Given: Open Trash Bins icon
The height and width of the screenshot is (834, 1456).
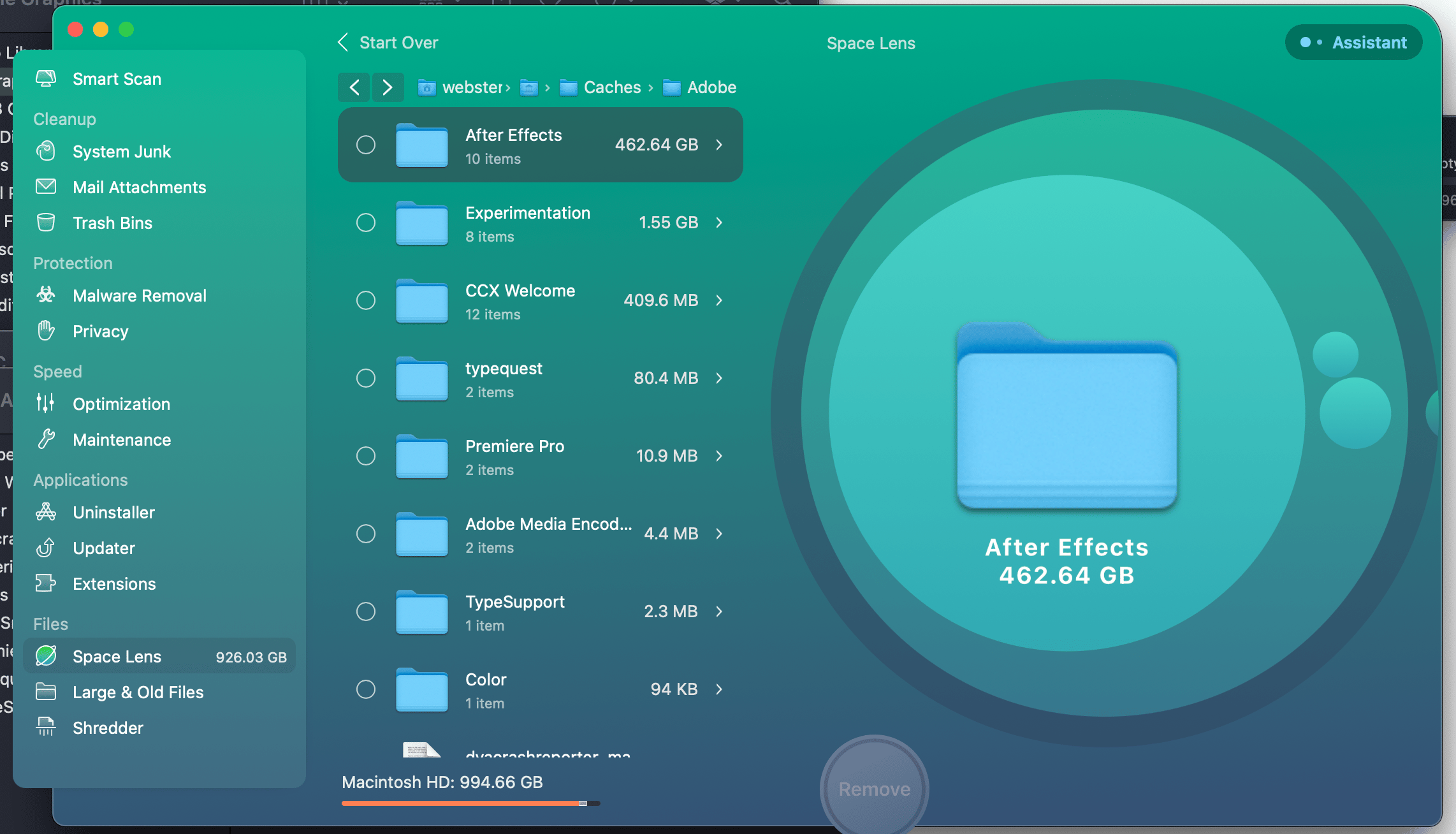Looking at the screenshot, I should pyautogui.click(x=46, y=223).
